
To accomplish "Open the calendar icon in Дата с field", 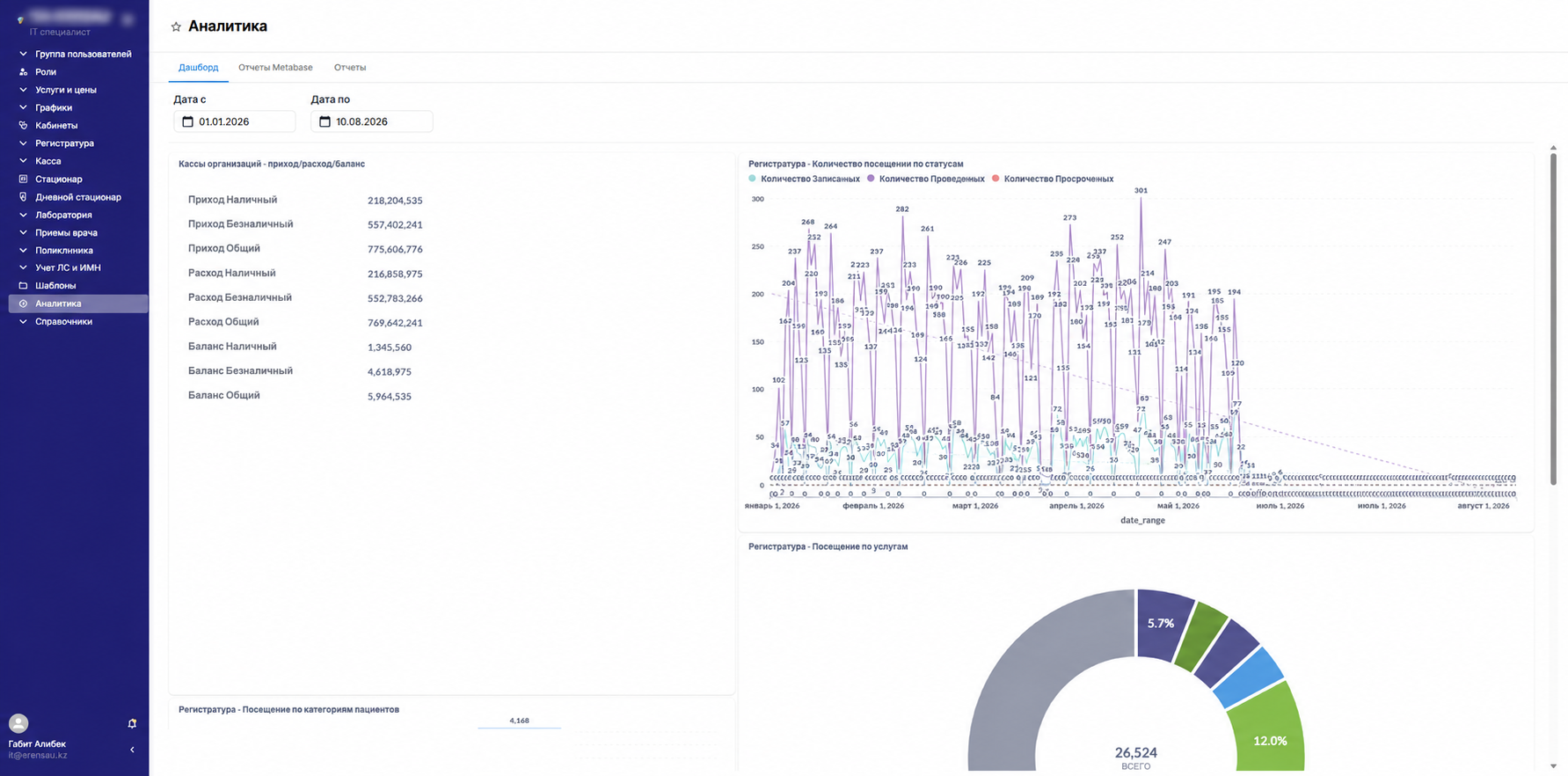I will [x=187, y=121].
